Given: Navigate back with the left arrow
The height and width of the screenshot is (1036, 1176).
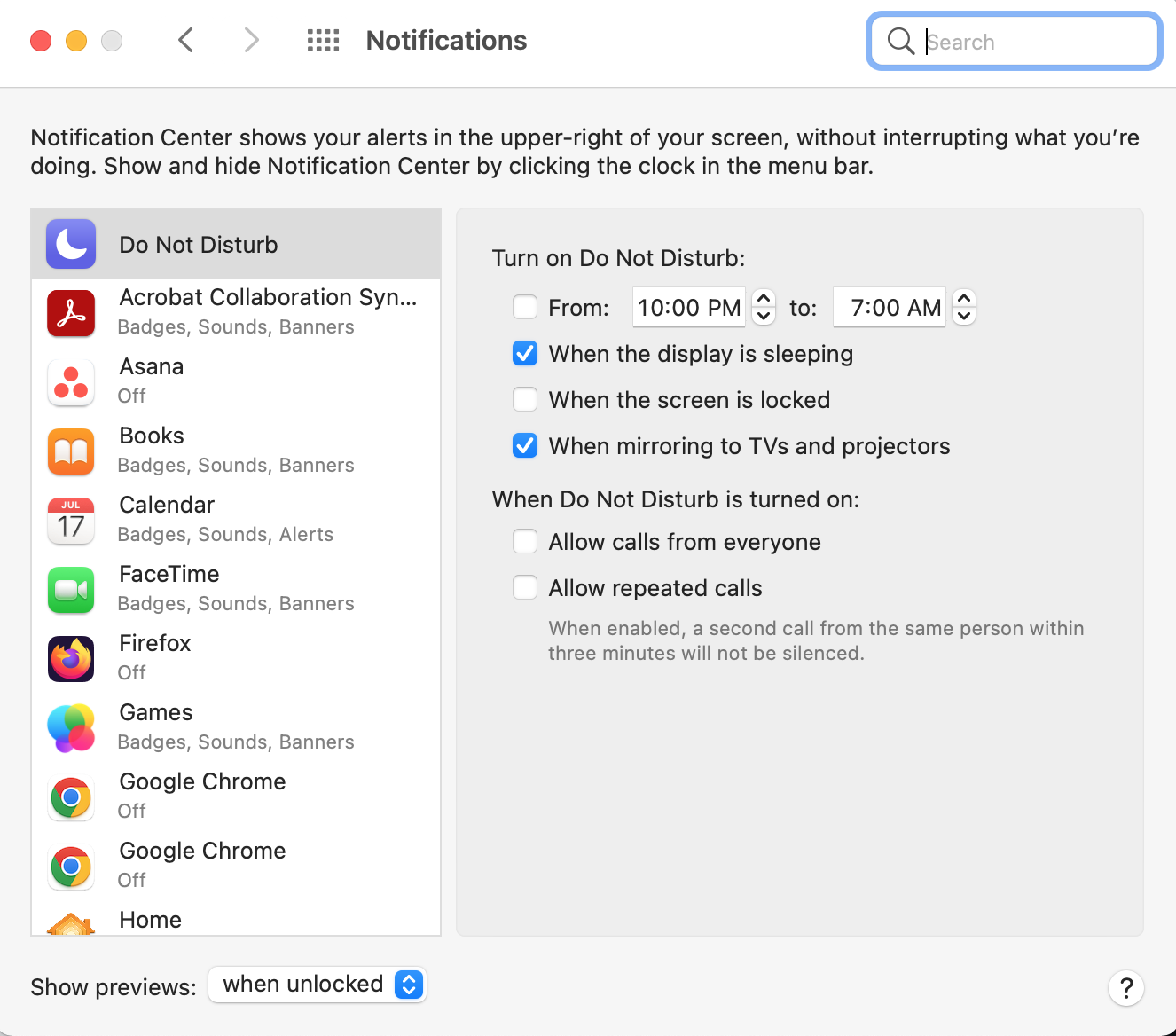Looking at the screenshot, I should 185,40.
